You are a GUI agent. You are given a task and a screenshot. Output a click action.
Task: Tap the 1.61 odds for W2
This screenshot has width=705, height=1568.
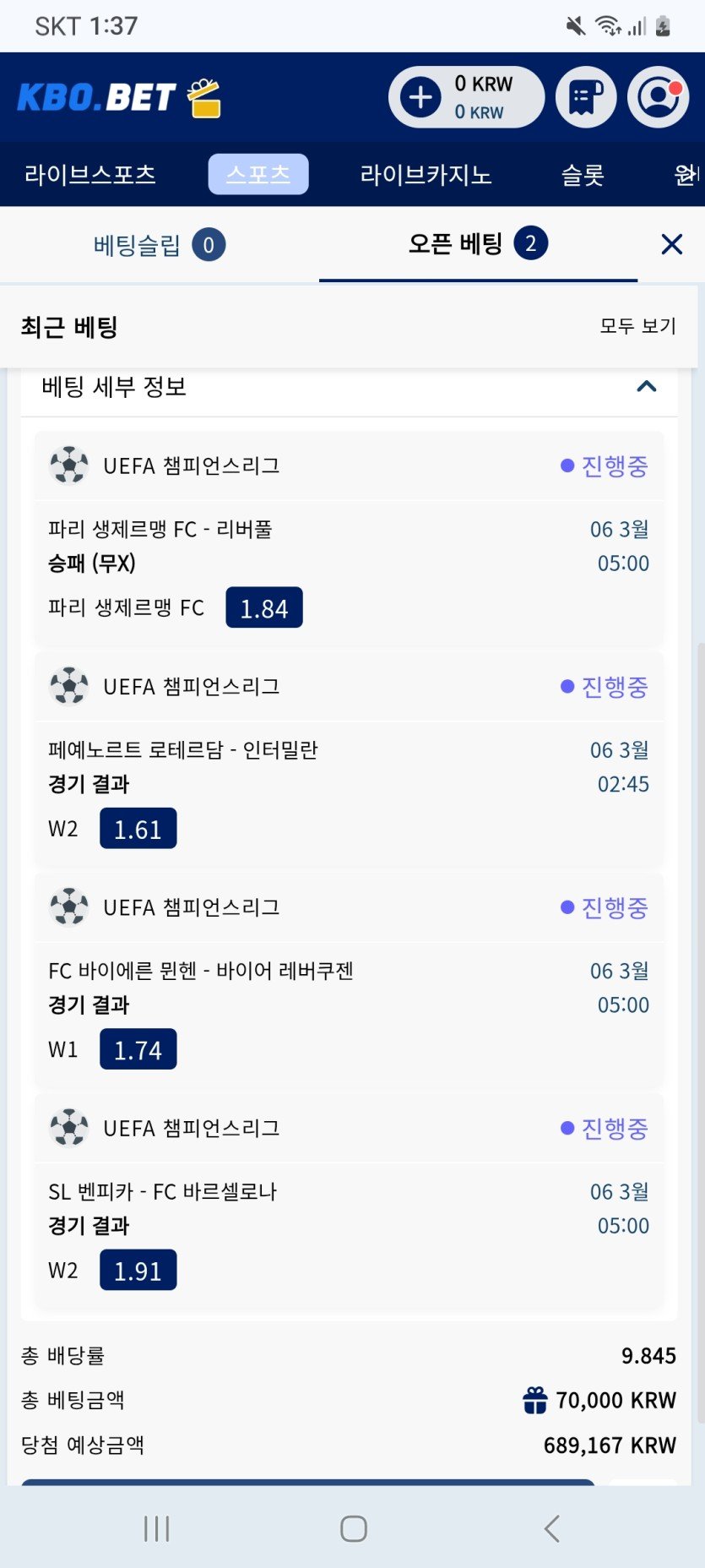tap(138, 829)
